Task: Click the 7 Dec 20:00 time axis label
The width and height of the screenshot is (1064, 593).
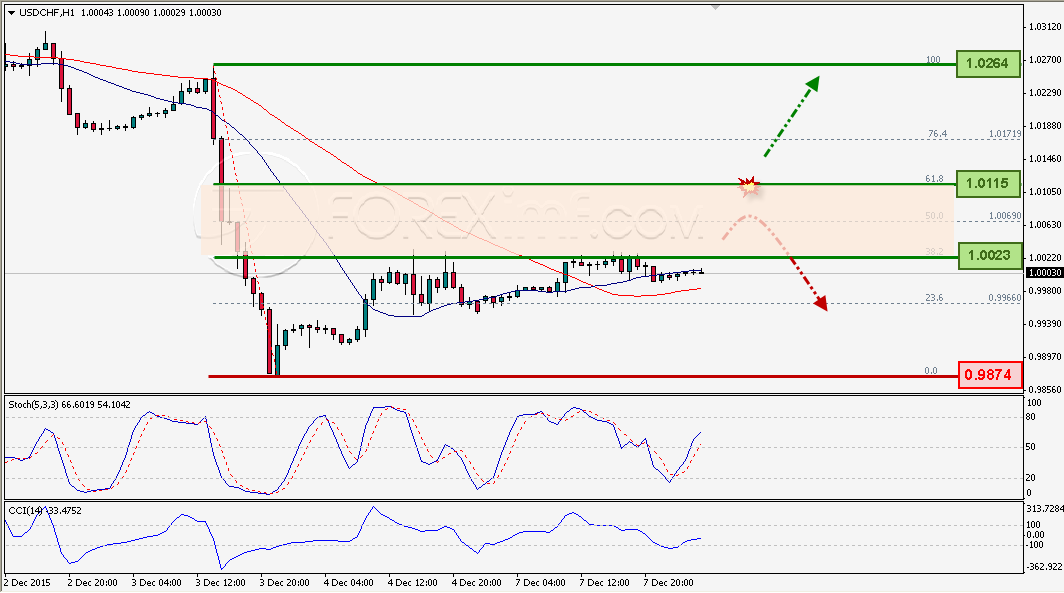Action: 668,583
